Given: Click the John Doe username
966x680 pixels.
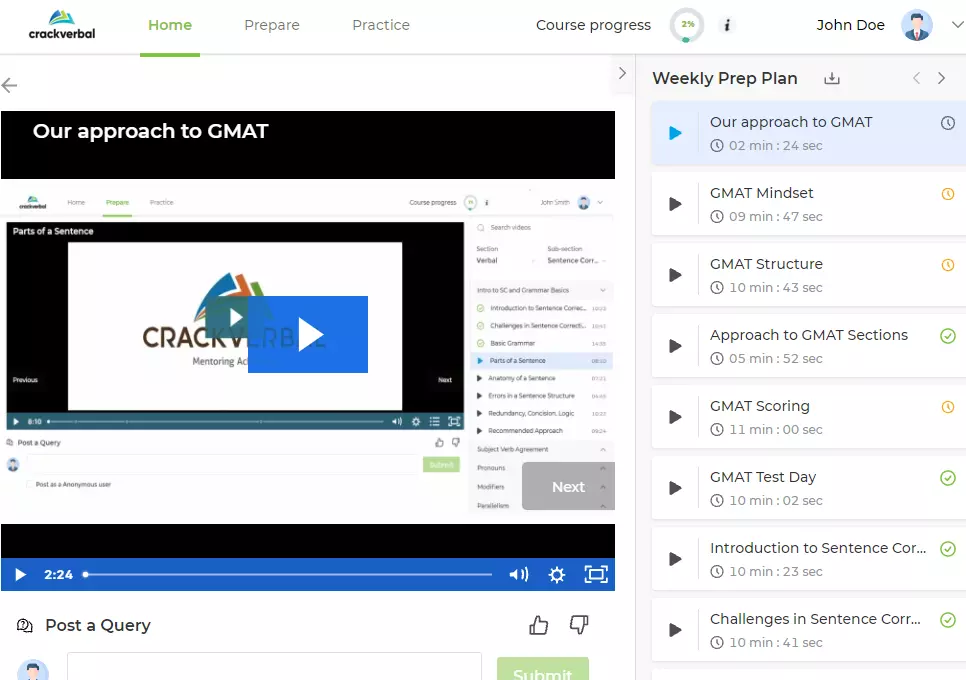Looking at the screenshot, I should pyautogui.click(x=850, y=25).
